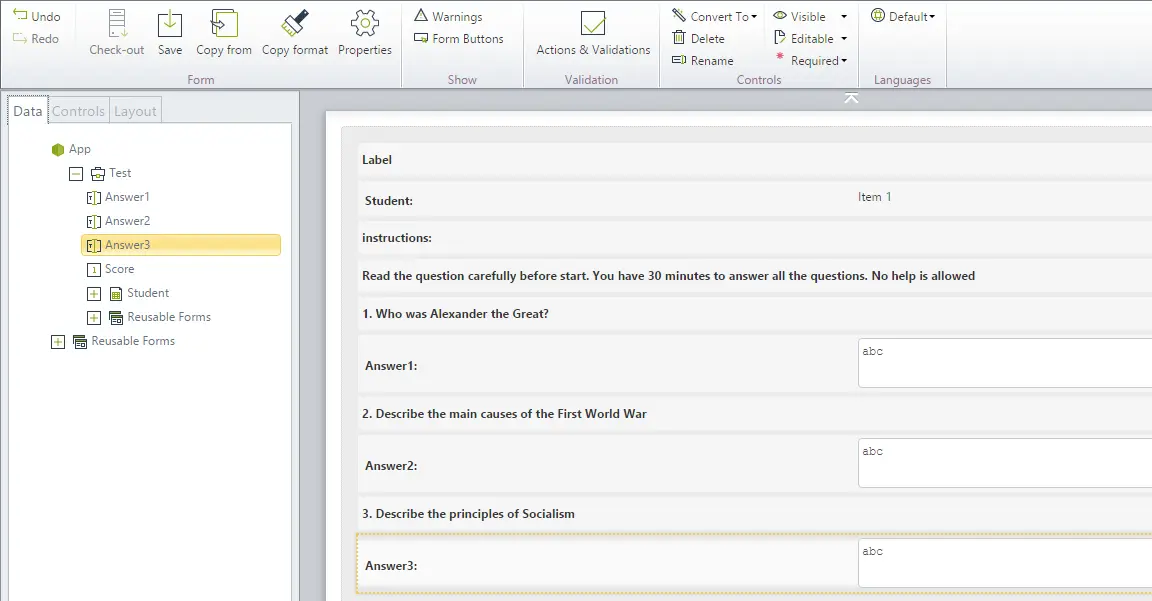Switch to the Controls tab
The width and height of the screenshot is (1152, 601).
tap(79, 111)
